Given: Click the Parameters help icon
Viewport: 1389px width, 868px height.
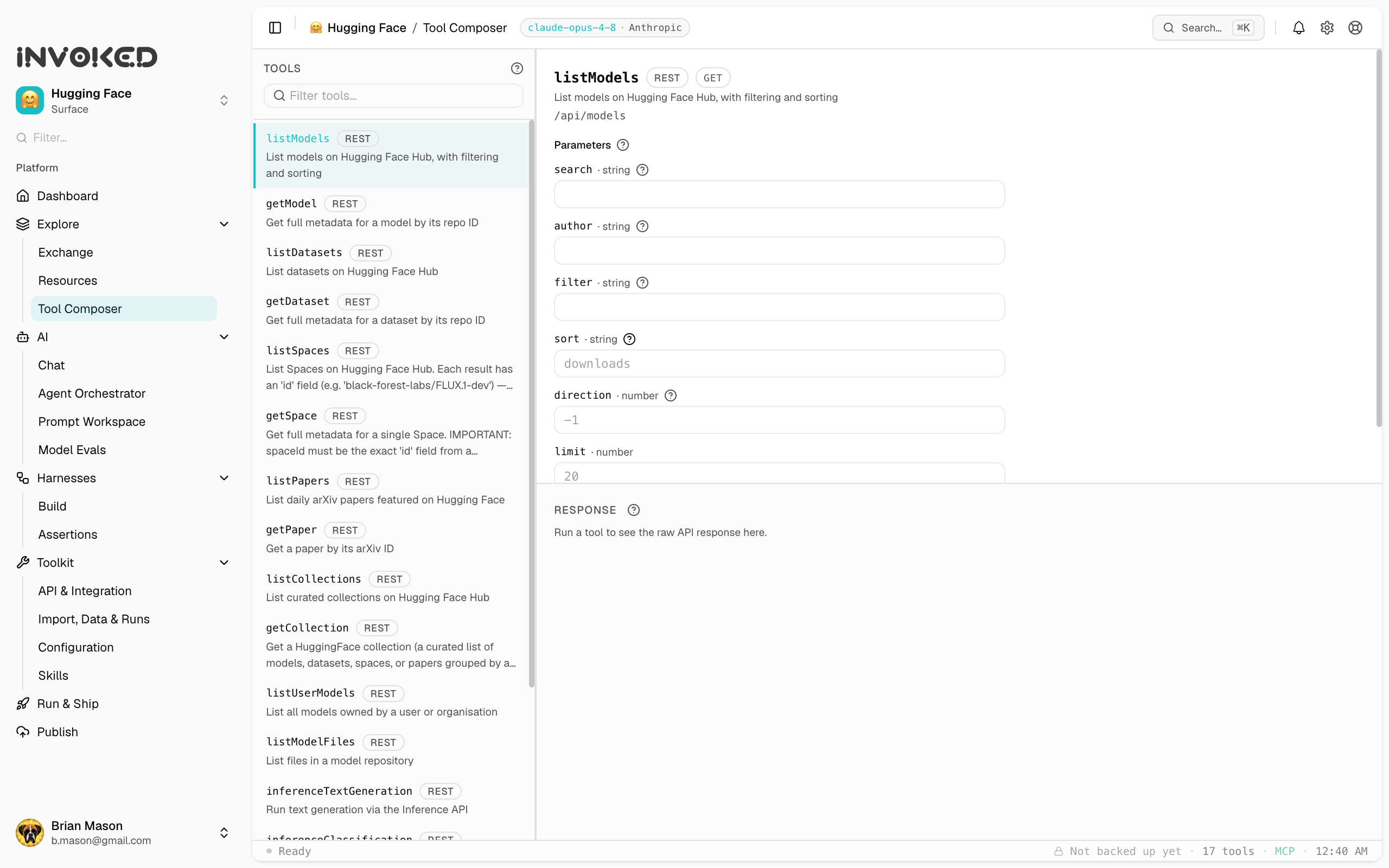Looking at the screenshot, I should point(623,145).
